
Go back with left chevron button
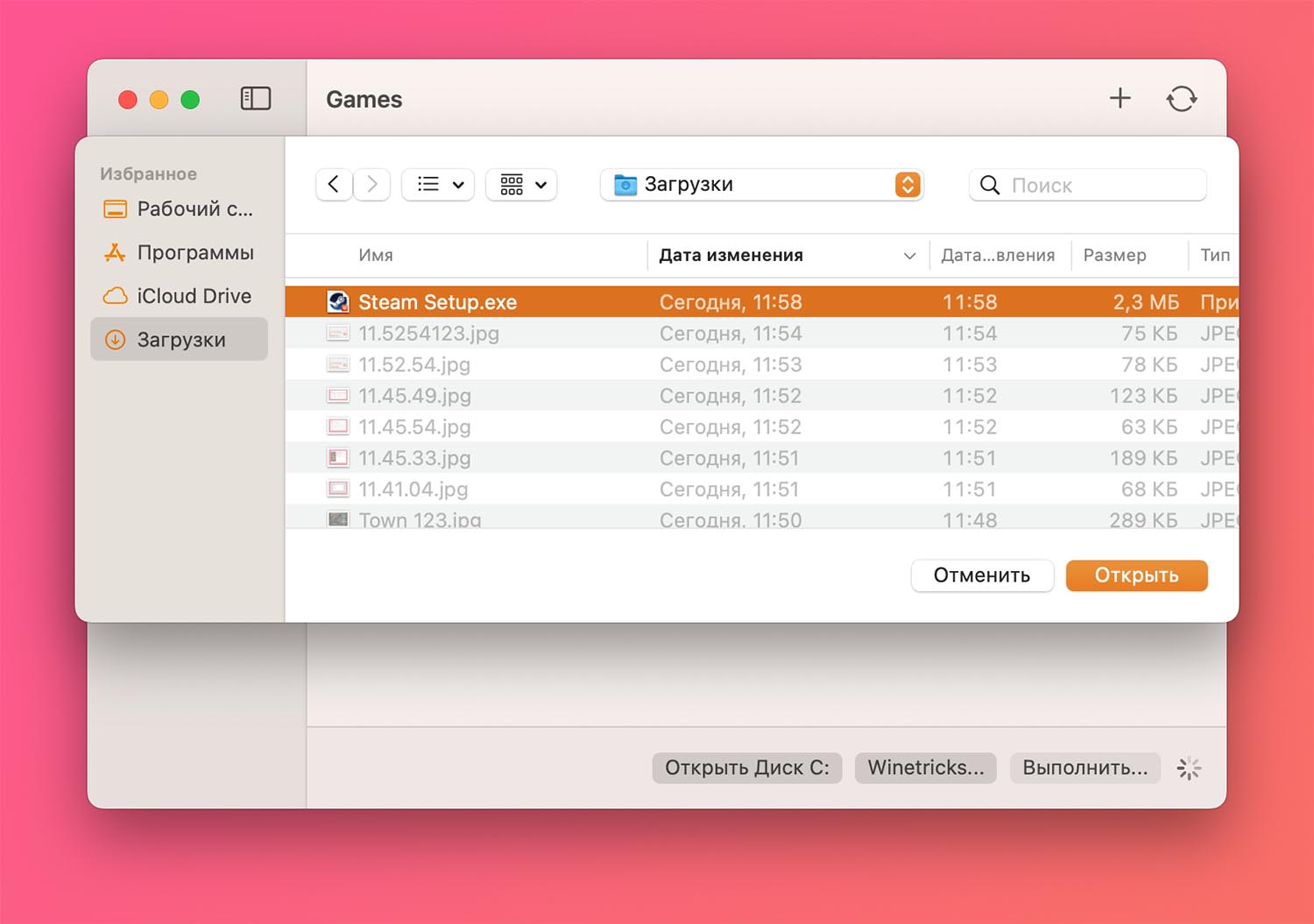pyautogui.click(x=334, y=184)
